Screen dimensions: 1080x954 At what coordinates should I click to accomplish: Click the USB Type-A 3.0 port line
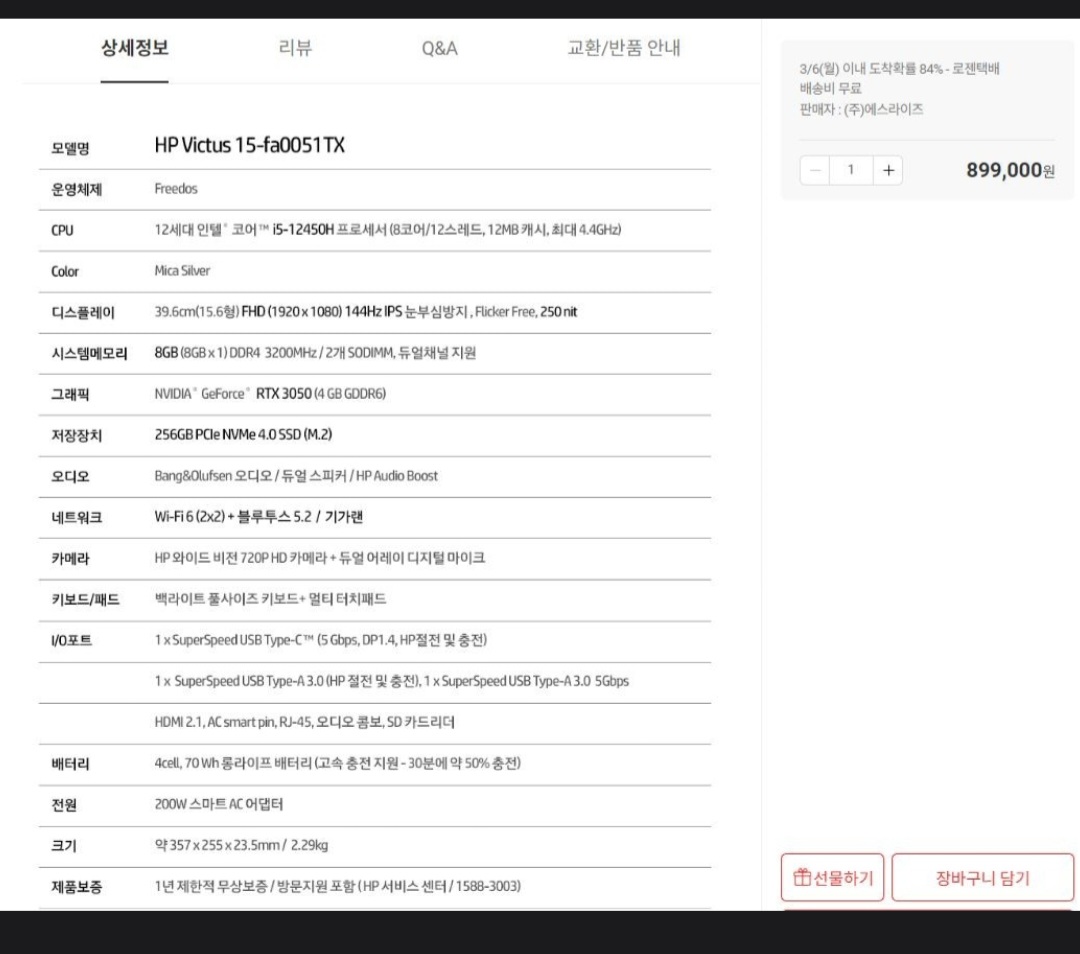click(x=391, y=681)
